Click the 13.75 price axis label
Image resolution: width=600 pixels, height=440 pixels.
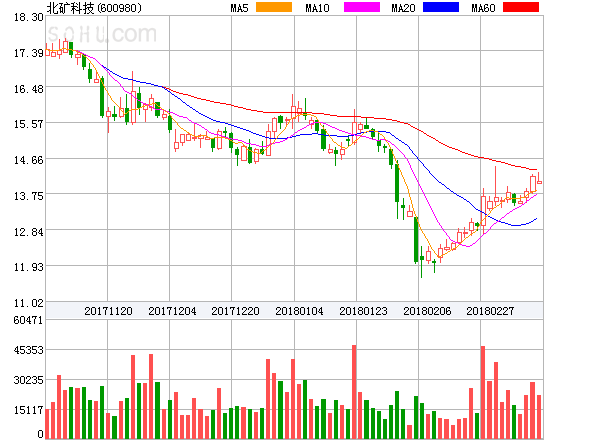coord(29,196)
